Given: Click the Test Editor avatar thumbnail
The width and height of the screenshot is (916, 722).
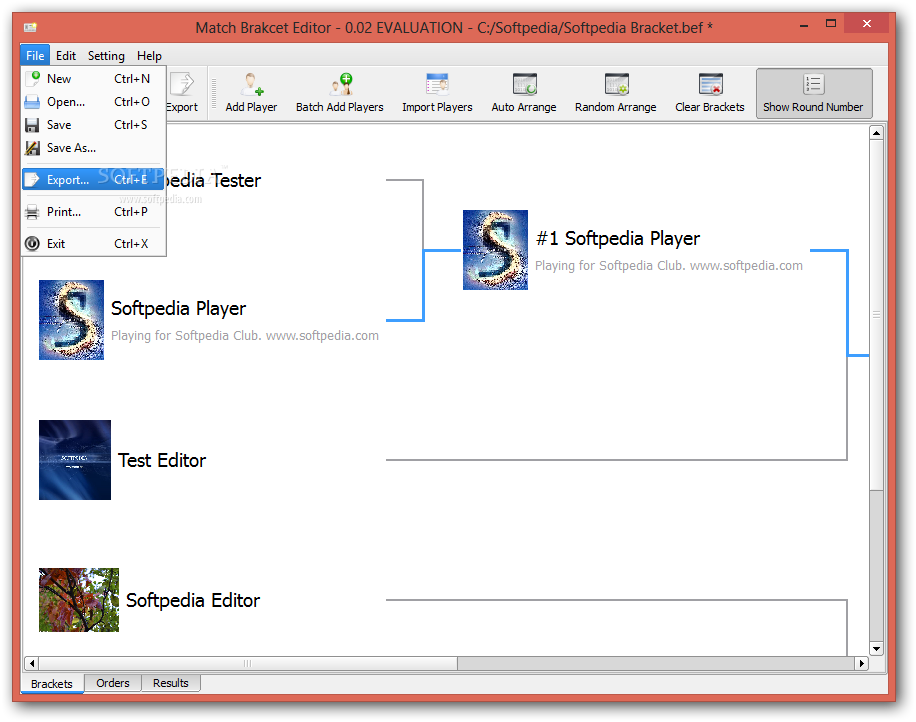Looking at the screenshot, I should click(x=75, y=460).
